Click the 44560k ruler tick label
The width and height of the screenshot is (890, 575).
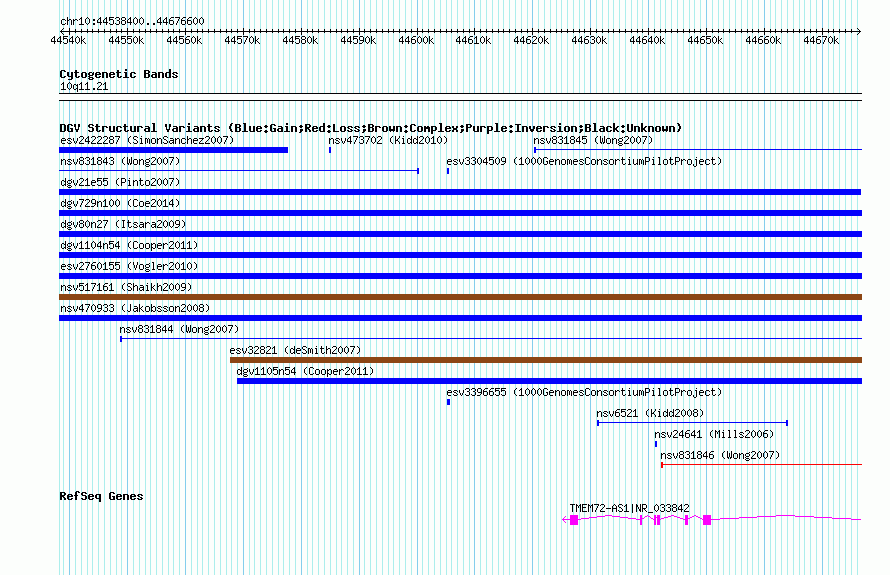click(184, 40)
